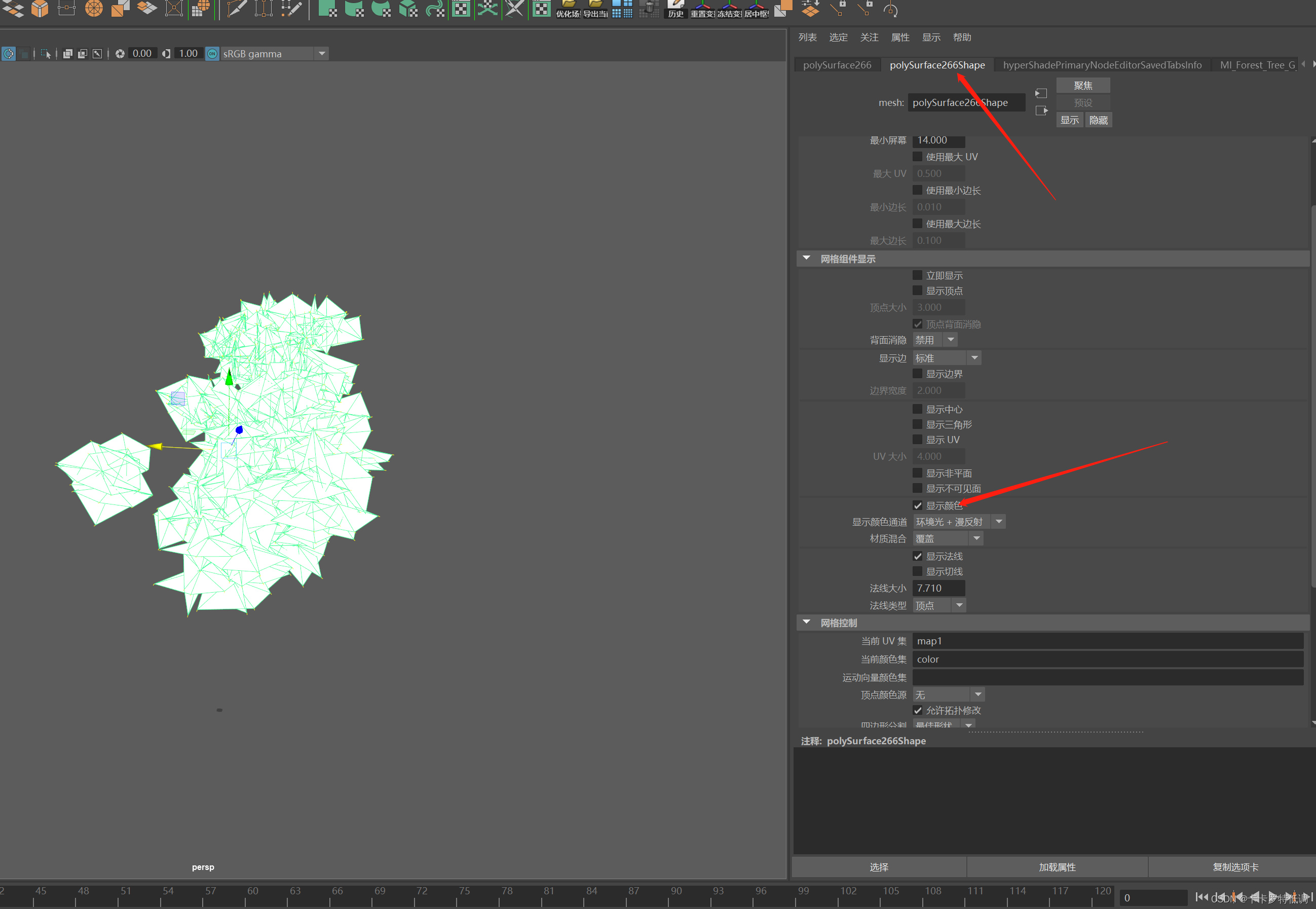Uncheck the 显示颜色 checkbox
This screenshot has width=1316, height=909.
(918, 506)
